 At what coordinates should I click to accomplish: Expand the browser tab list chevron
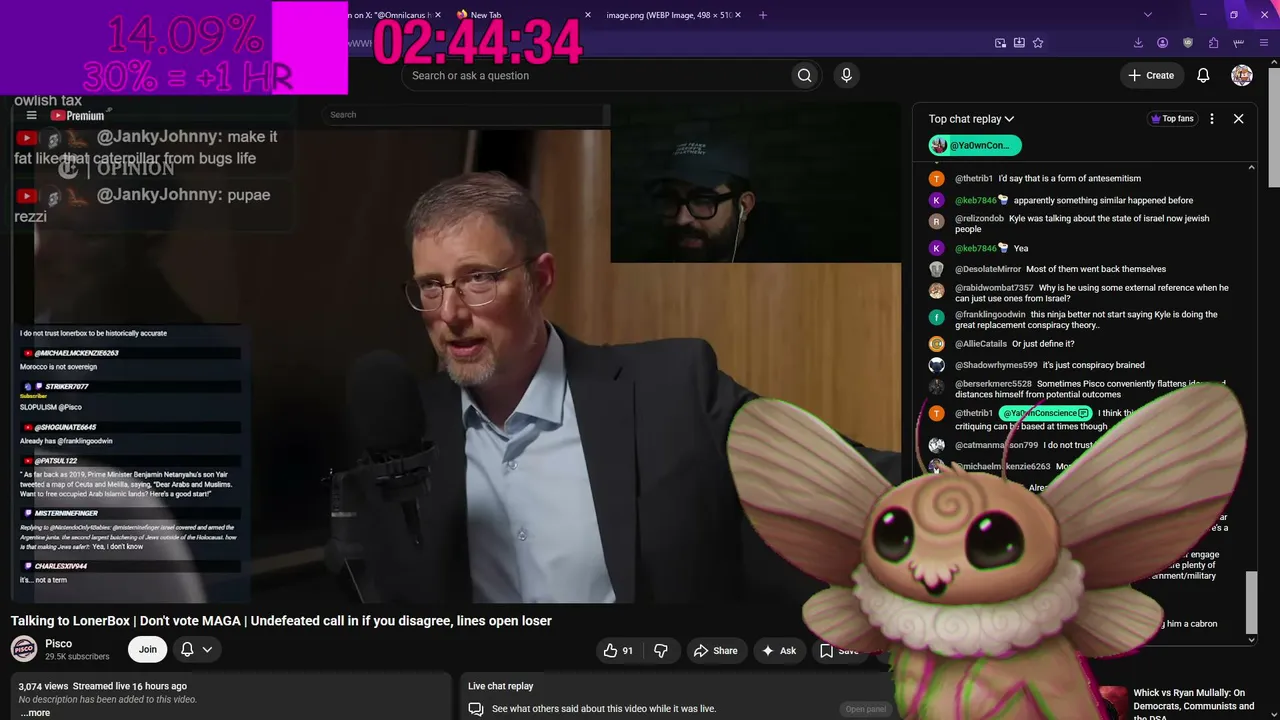pos(1147,15)
